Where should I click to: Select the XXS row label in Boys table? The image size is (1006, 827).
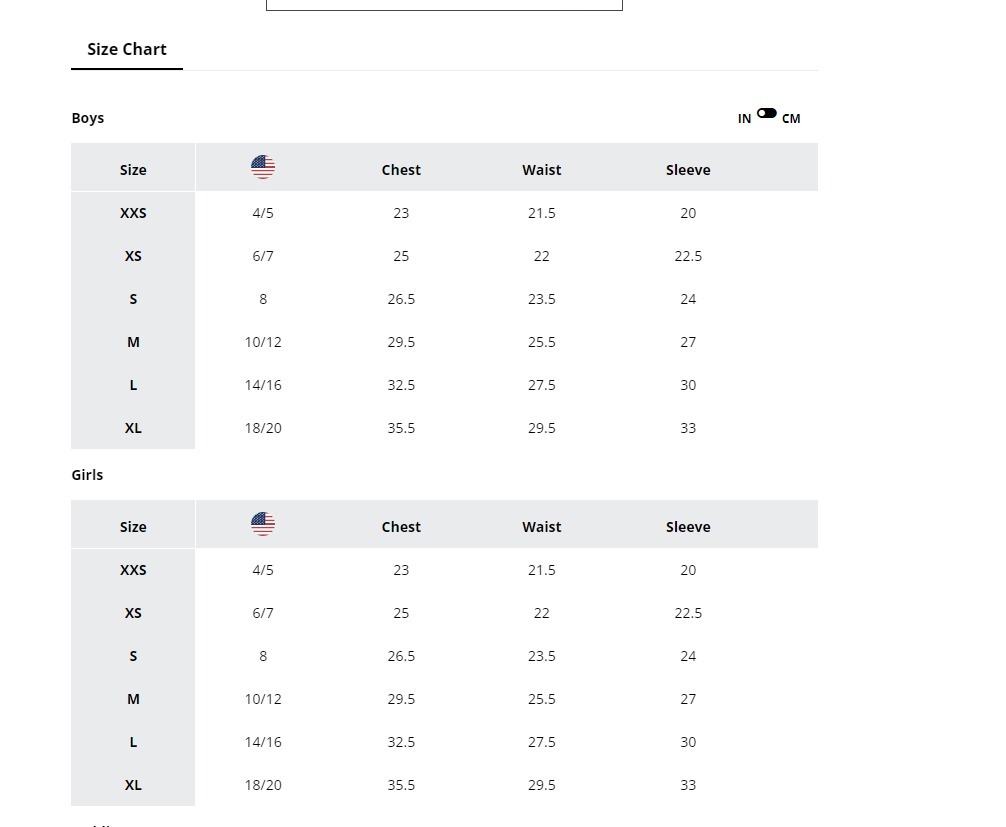[133, 213]
